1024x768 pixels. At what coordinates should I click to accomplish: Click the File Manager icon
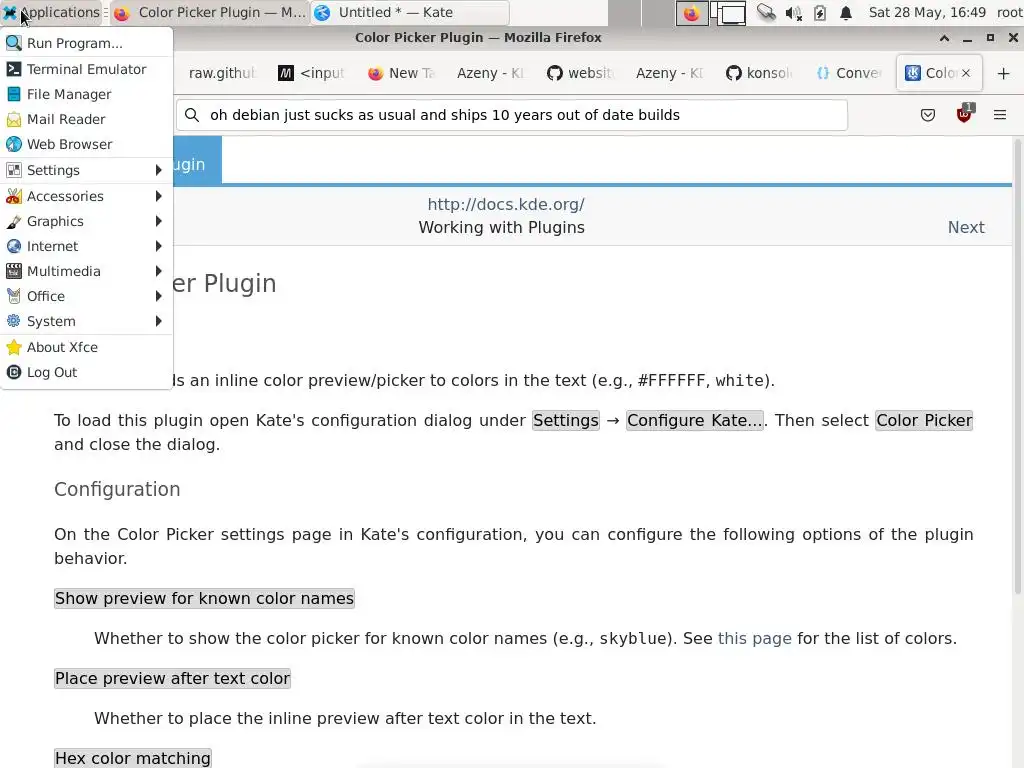[x=14, y=94]
